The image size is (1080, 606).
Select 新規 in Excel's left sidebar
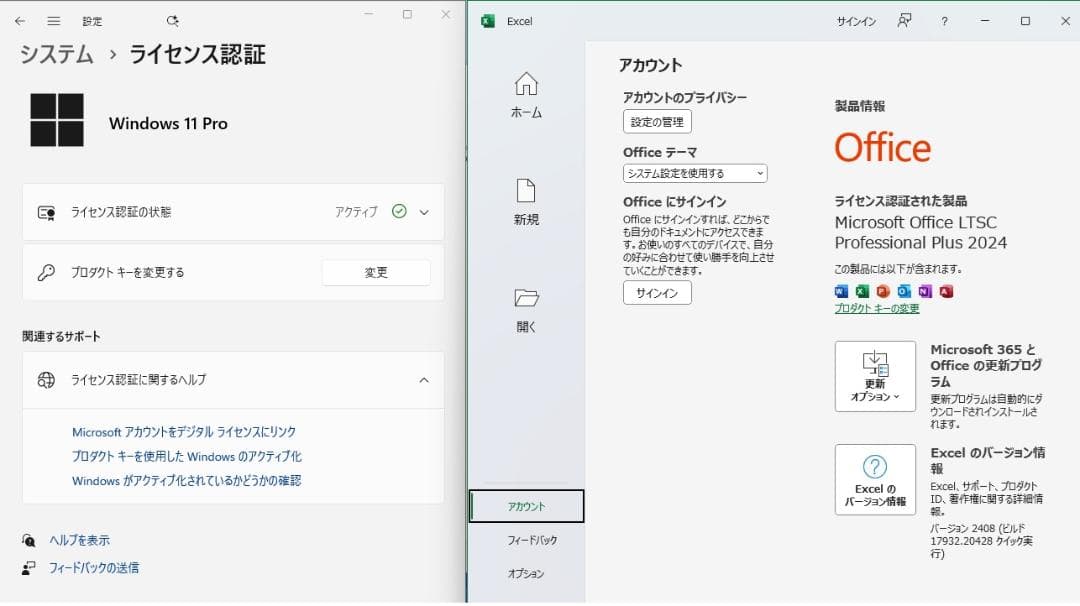(x=526, y=204)
